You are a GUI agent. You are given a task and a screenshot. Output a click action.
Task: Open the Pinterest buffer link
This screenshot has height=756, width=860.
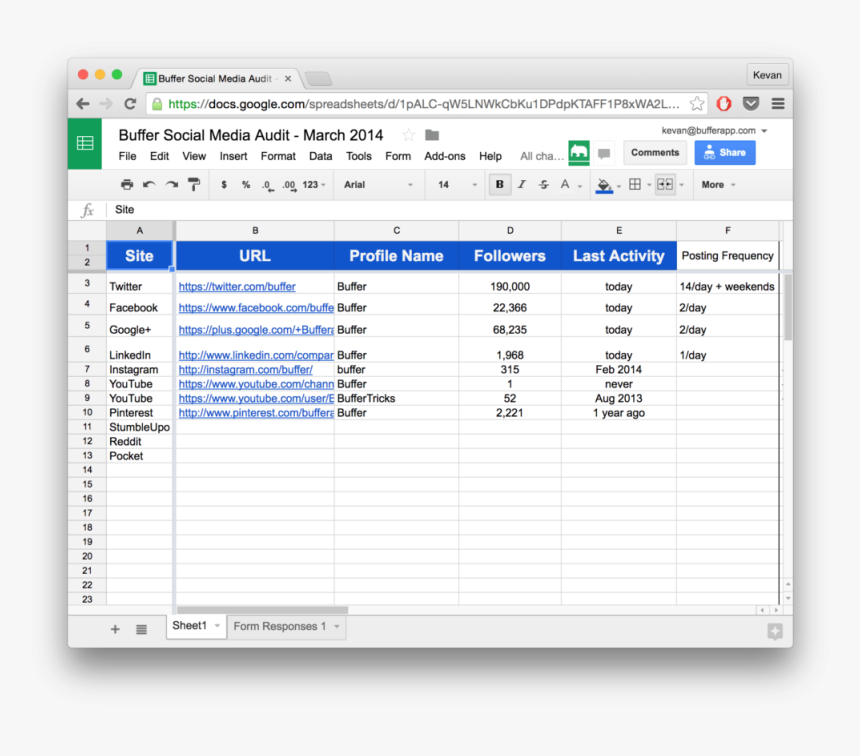(x=256, y=413)
